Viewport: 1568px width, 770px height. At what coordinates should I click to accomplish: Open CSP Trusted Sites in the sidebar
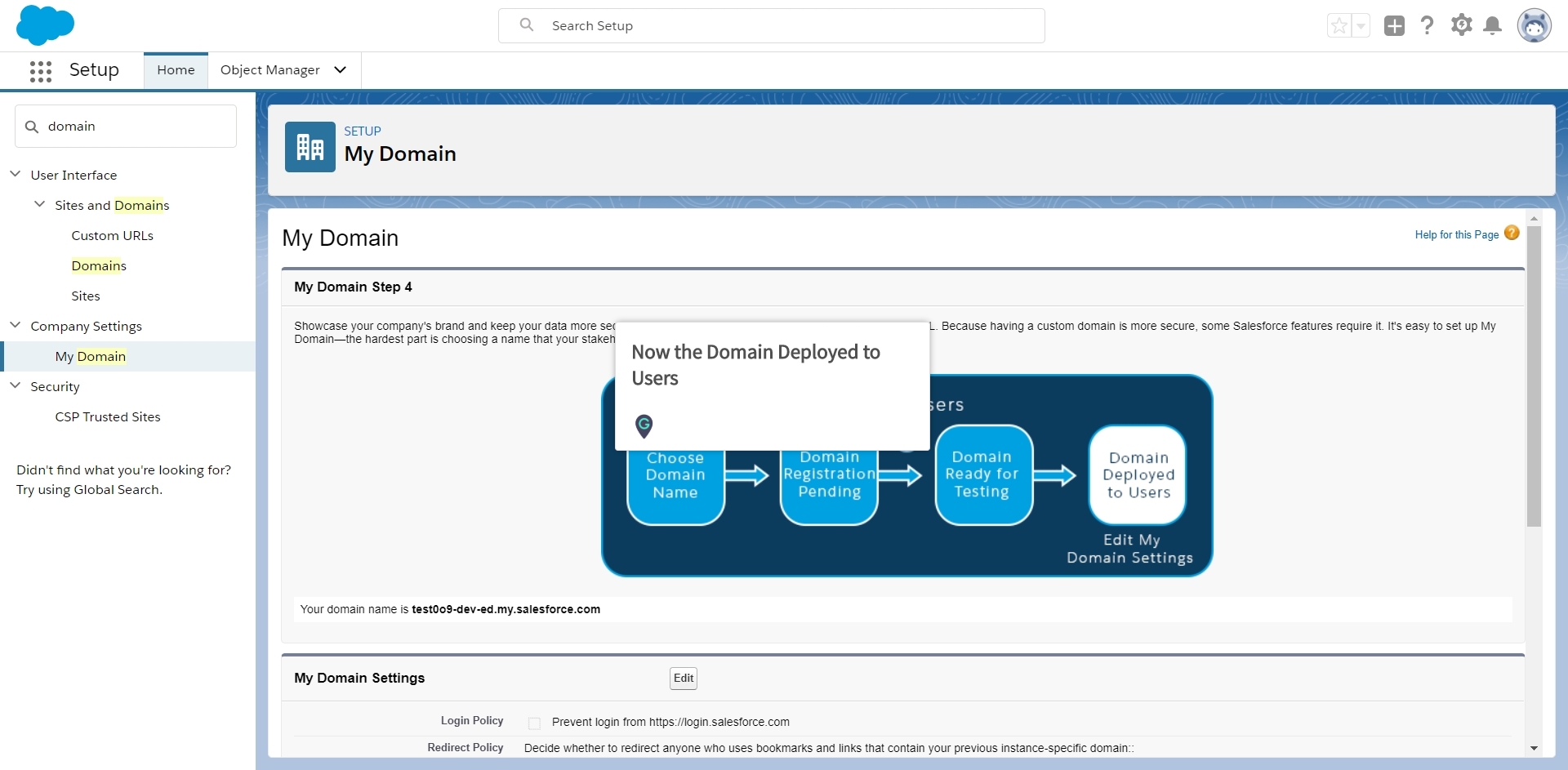(108, 416)
